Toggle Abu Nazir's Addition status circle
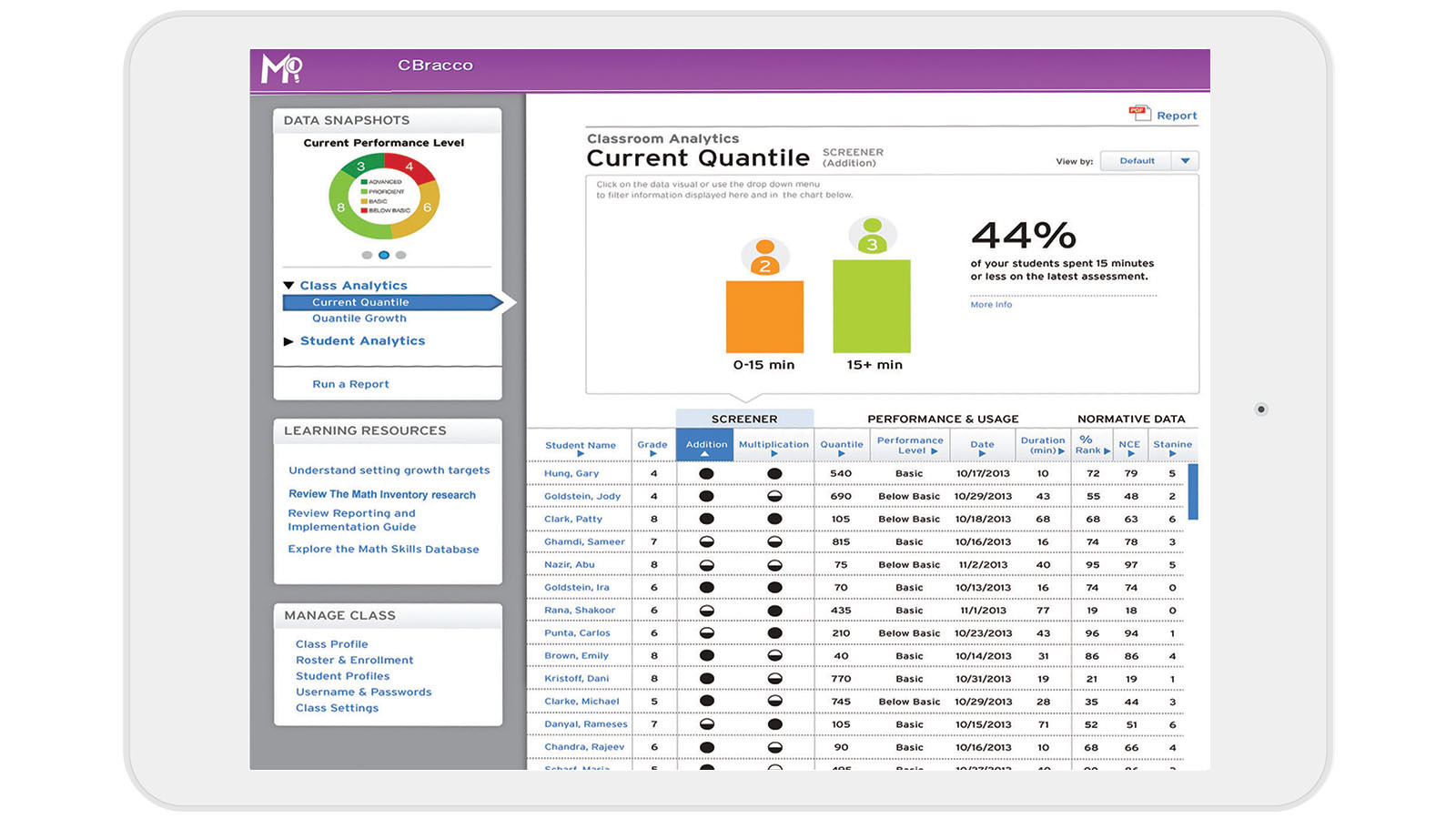The width and height of the screenshot is (1456, 819). (x=705, y=564)
